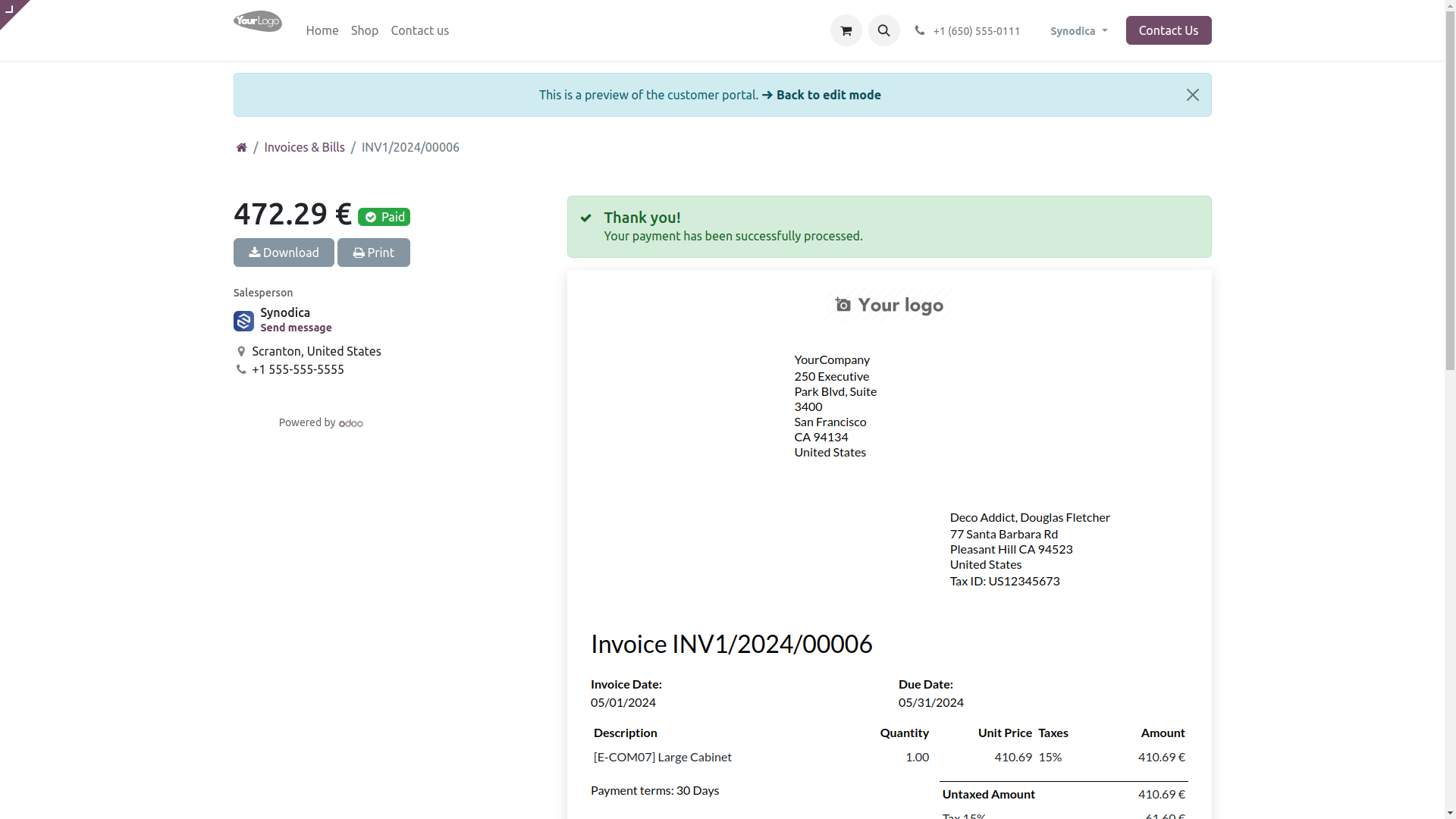Screen dimensions: 1456x819
Task: Click the phone icon beside +1 (650) 555-0111
Action: (x=919, y=30)
